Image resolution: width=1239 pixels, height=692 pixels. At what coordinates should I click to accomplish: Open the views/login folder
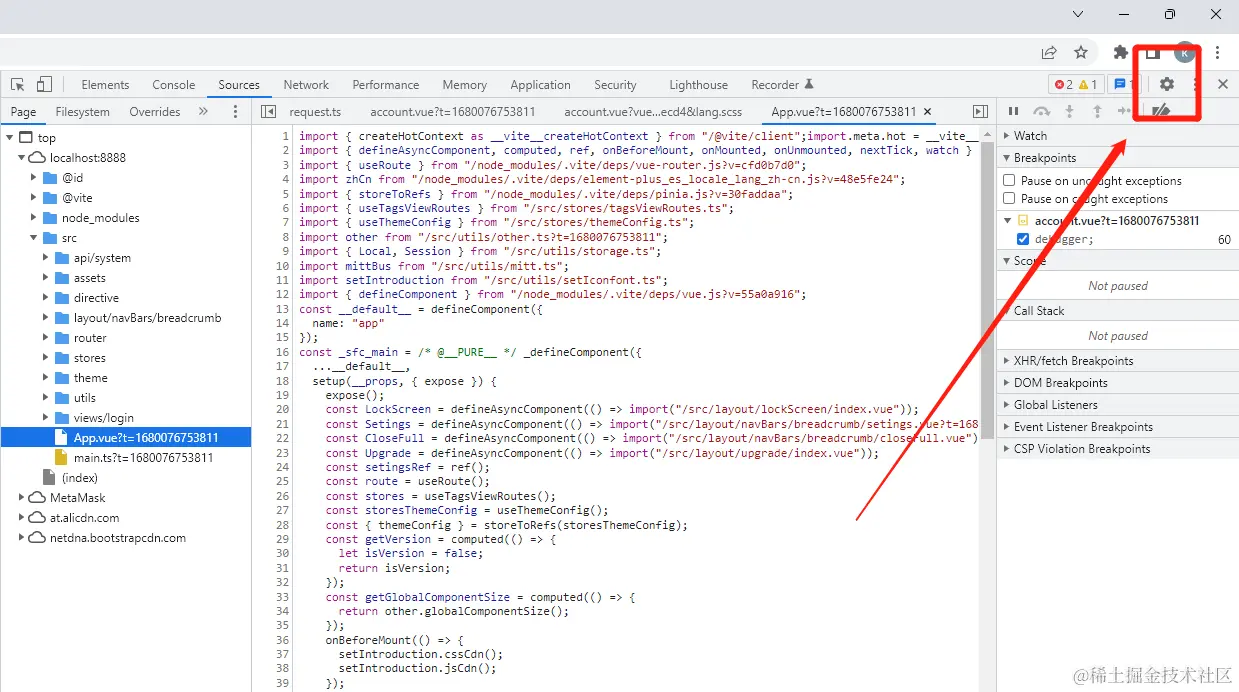(103, 418)
